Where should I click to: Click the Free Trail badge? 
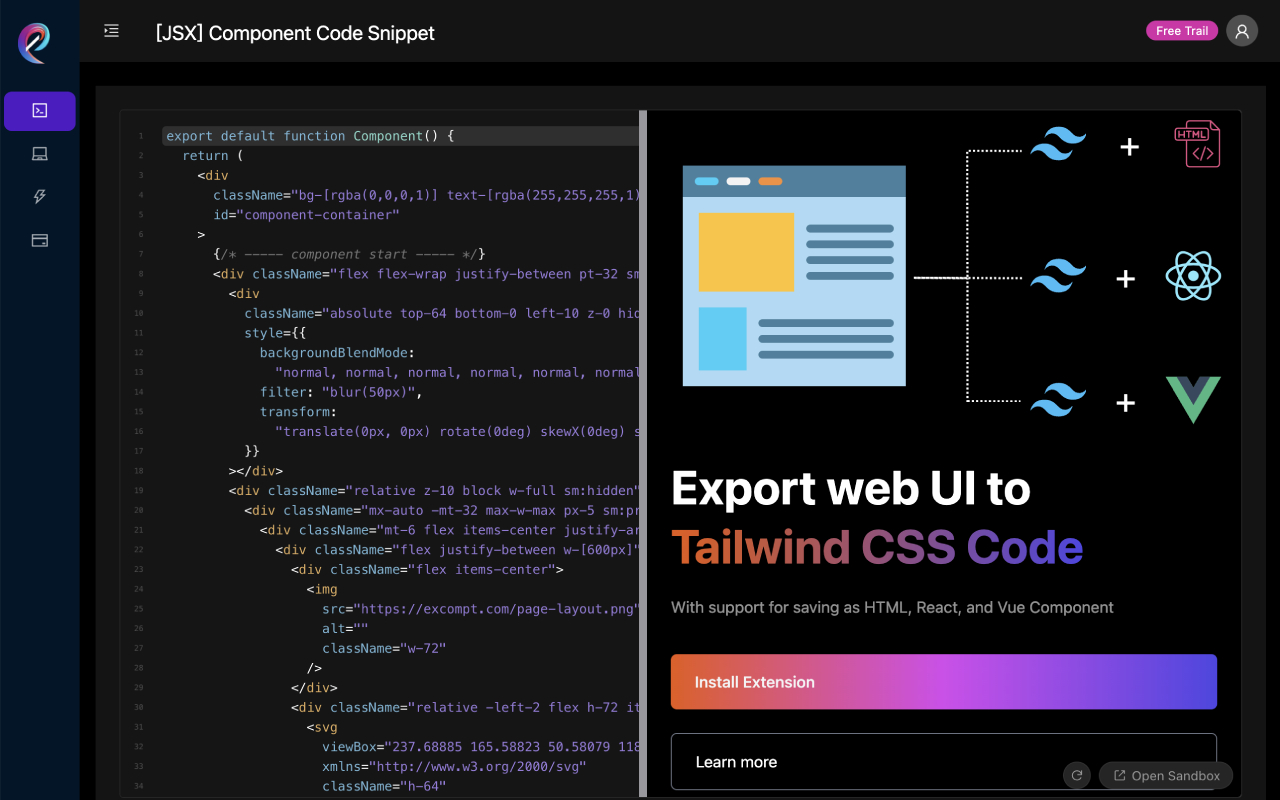click(x=1182, y=30)
